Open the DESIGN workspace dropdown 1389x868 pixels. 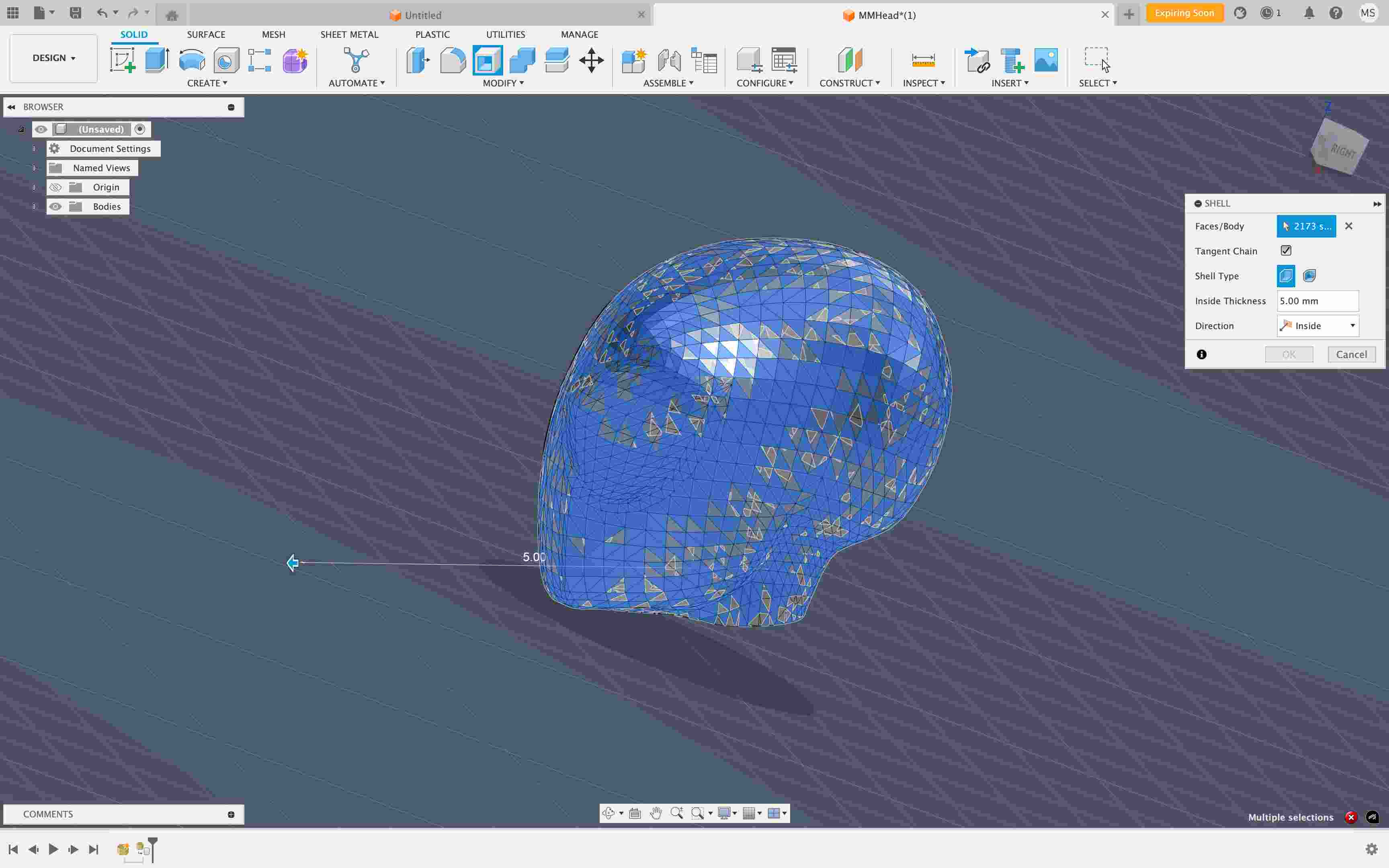[x=53, y=58]
